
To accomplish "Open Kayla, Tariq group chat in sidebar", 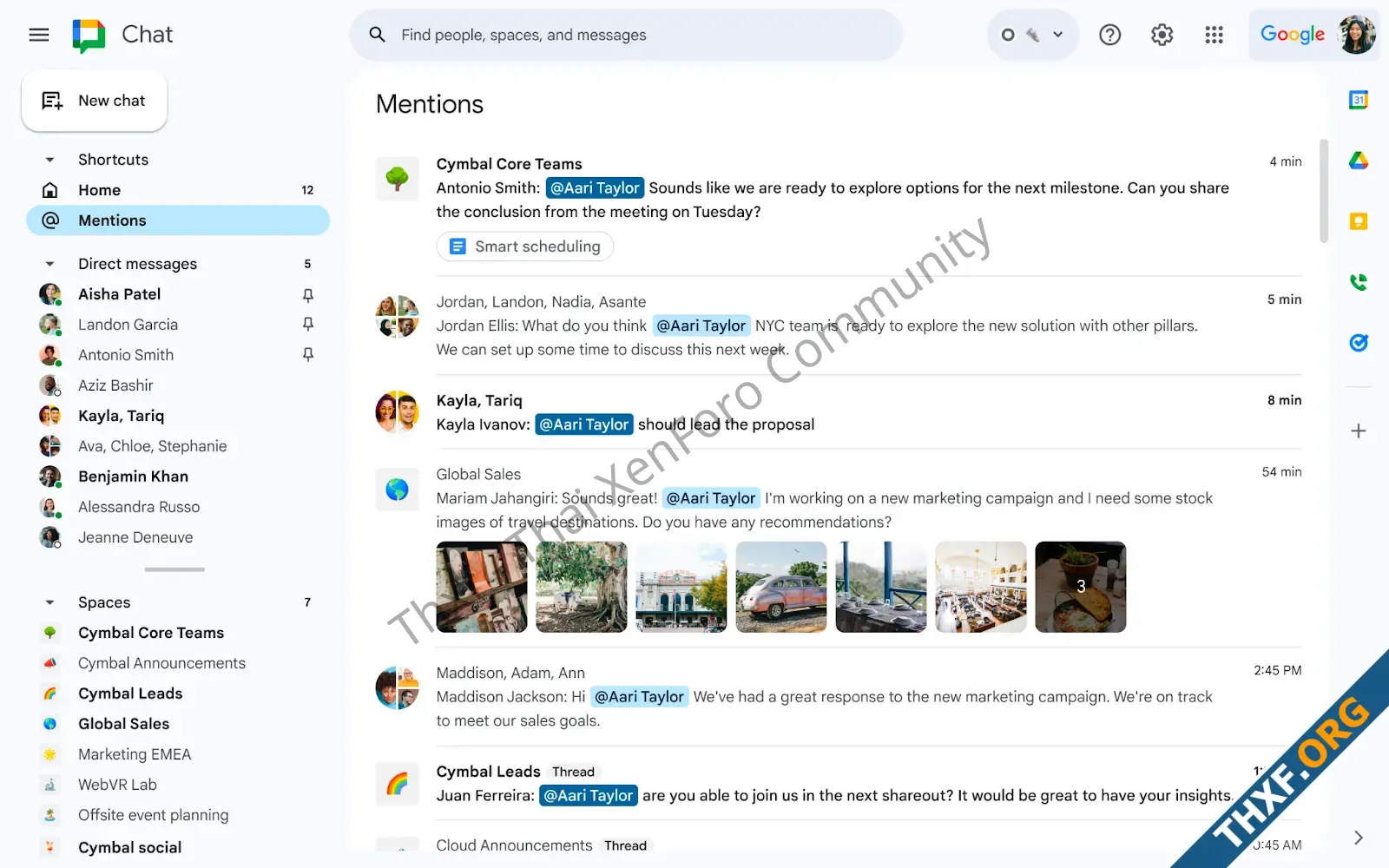I will tap(178, 416).
